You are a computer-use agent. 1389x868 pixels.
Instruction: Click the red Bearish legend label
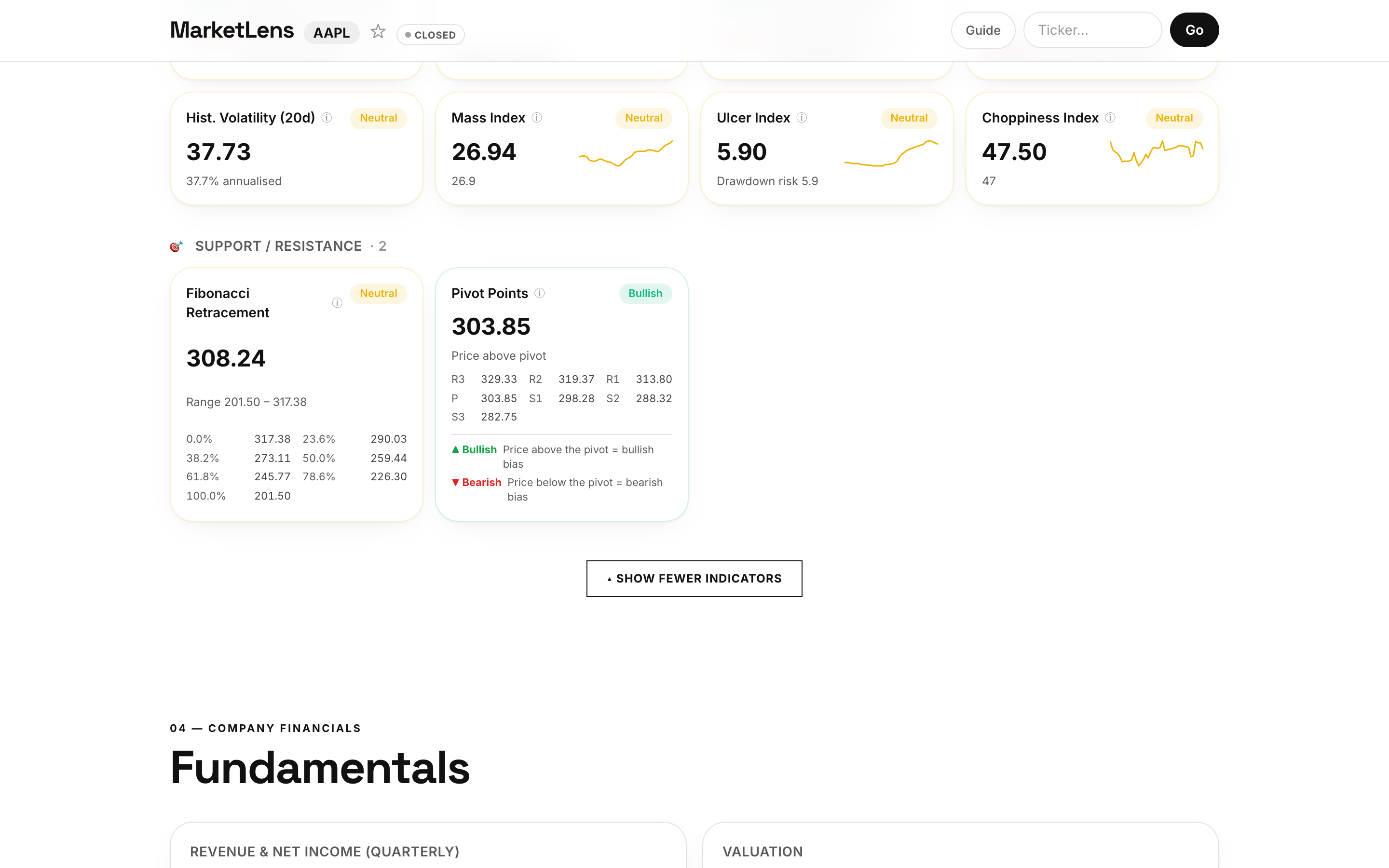(477, 483)
